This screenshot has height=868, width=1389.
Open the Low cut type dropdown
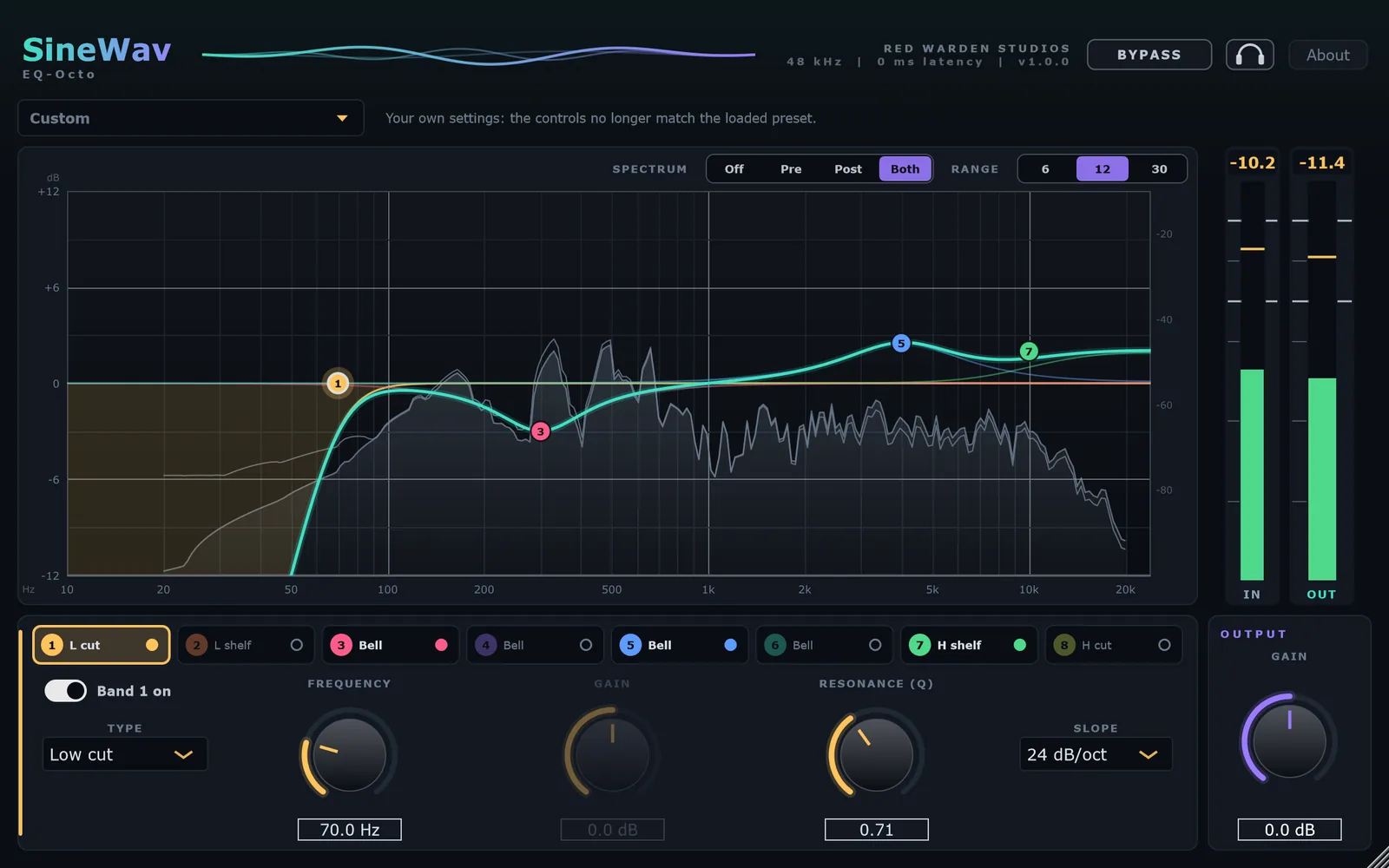pos(125,754)
